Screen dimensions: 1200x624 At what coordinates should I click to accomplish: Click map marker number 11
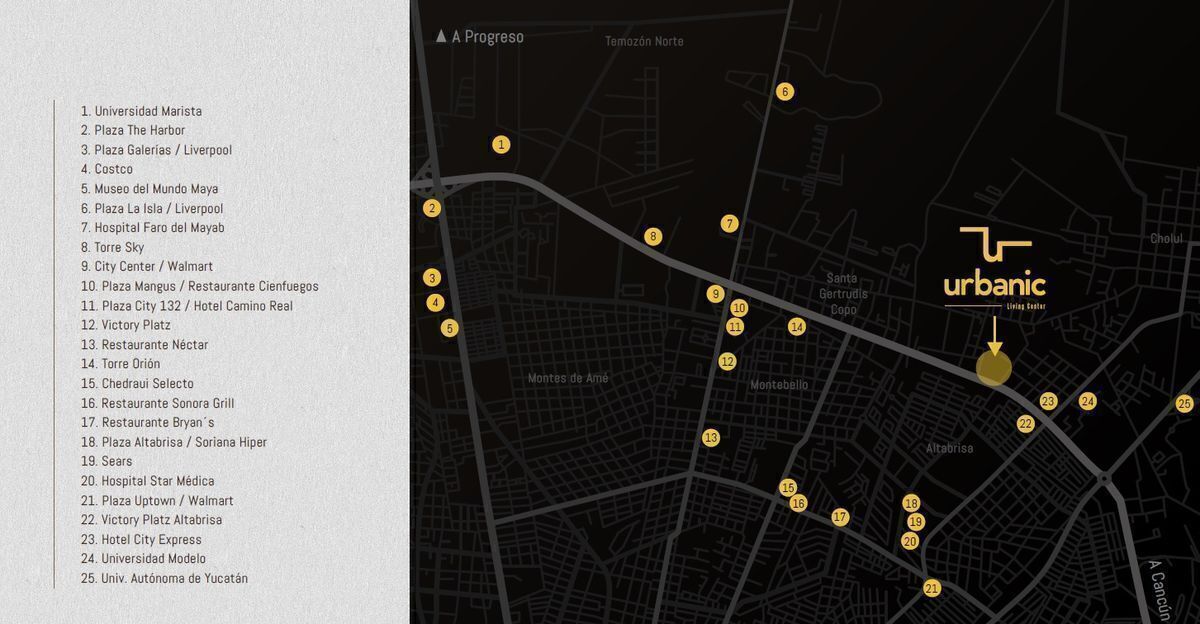(x=736, y=327)
